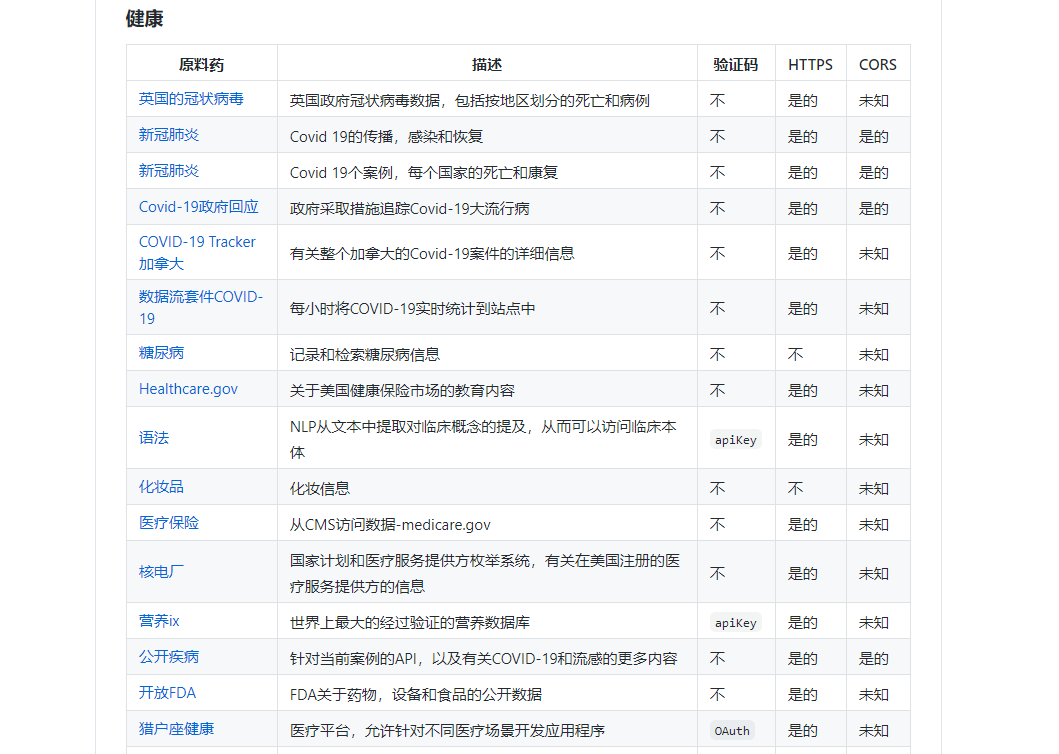Click description 化妆信息

click(x=320, y=488)
